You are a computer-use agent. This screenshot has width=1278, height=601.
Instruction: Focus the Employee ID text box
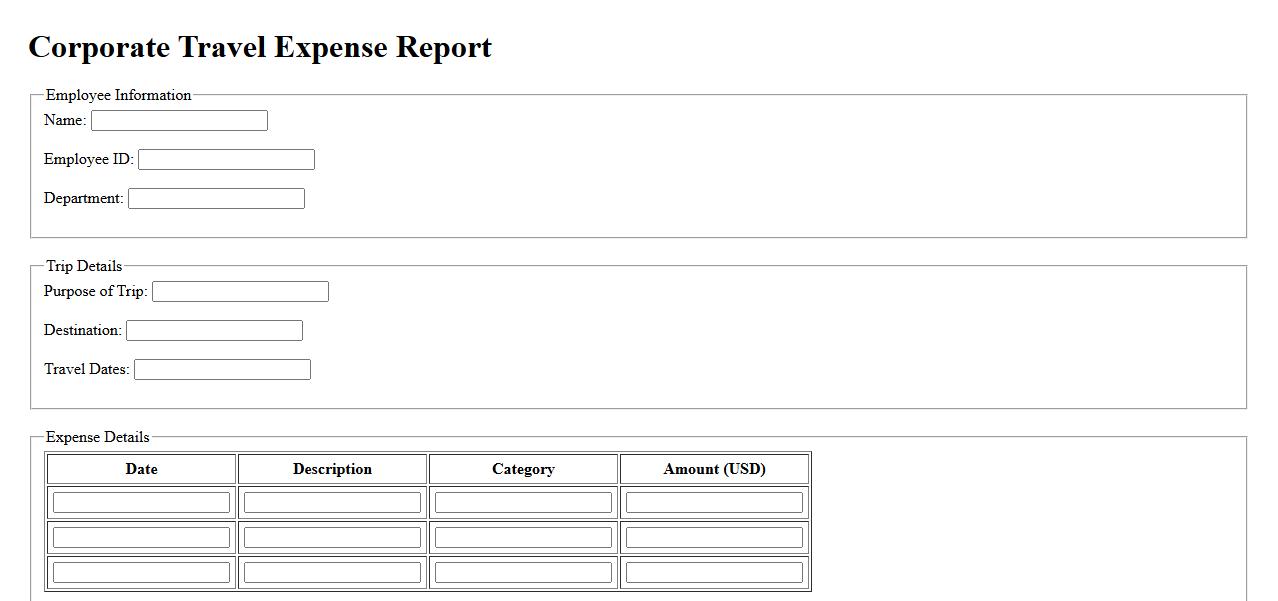(x=226, y=159)
